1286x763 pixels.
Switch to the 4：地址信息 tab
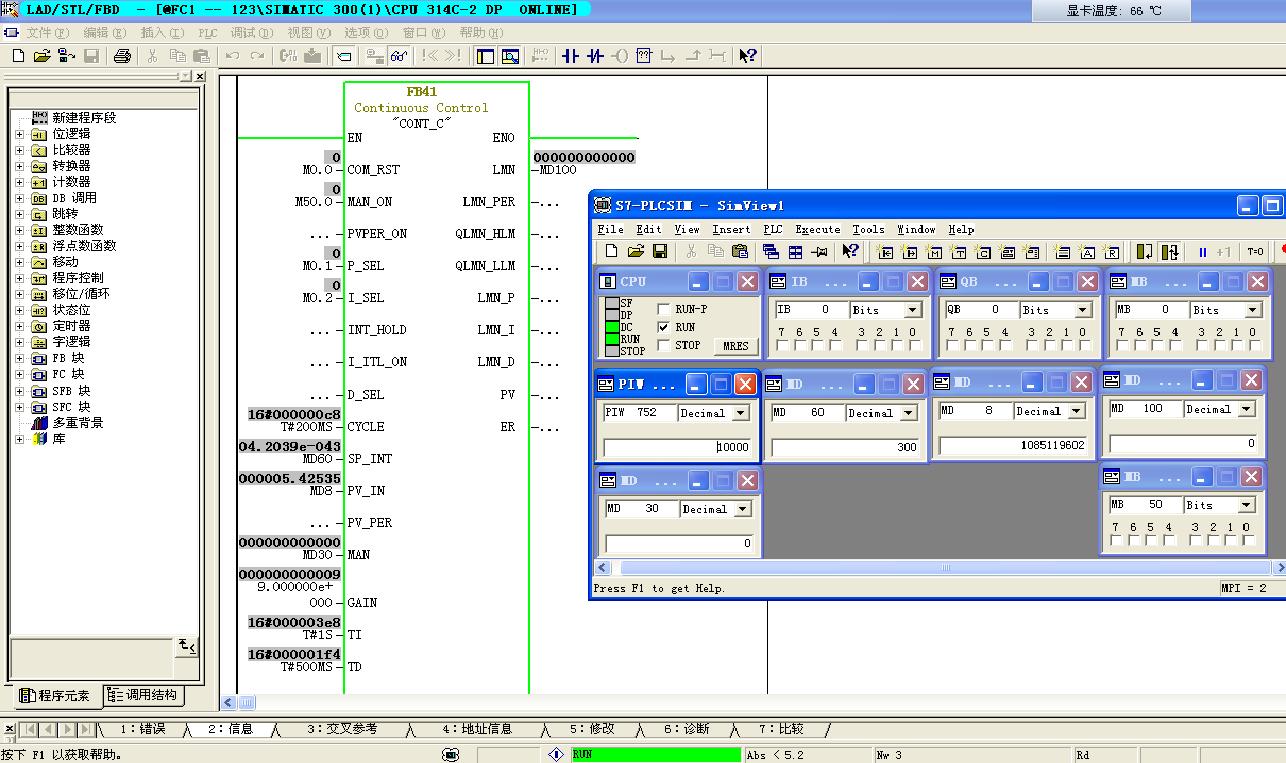[476, 729]
